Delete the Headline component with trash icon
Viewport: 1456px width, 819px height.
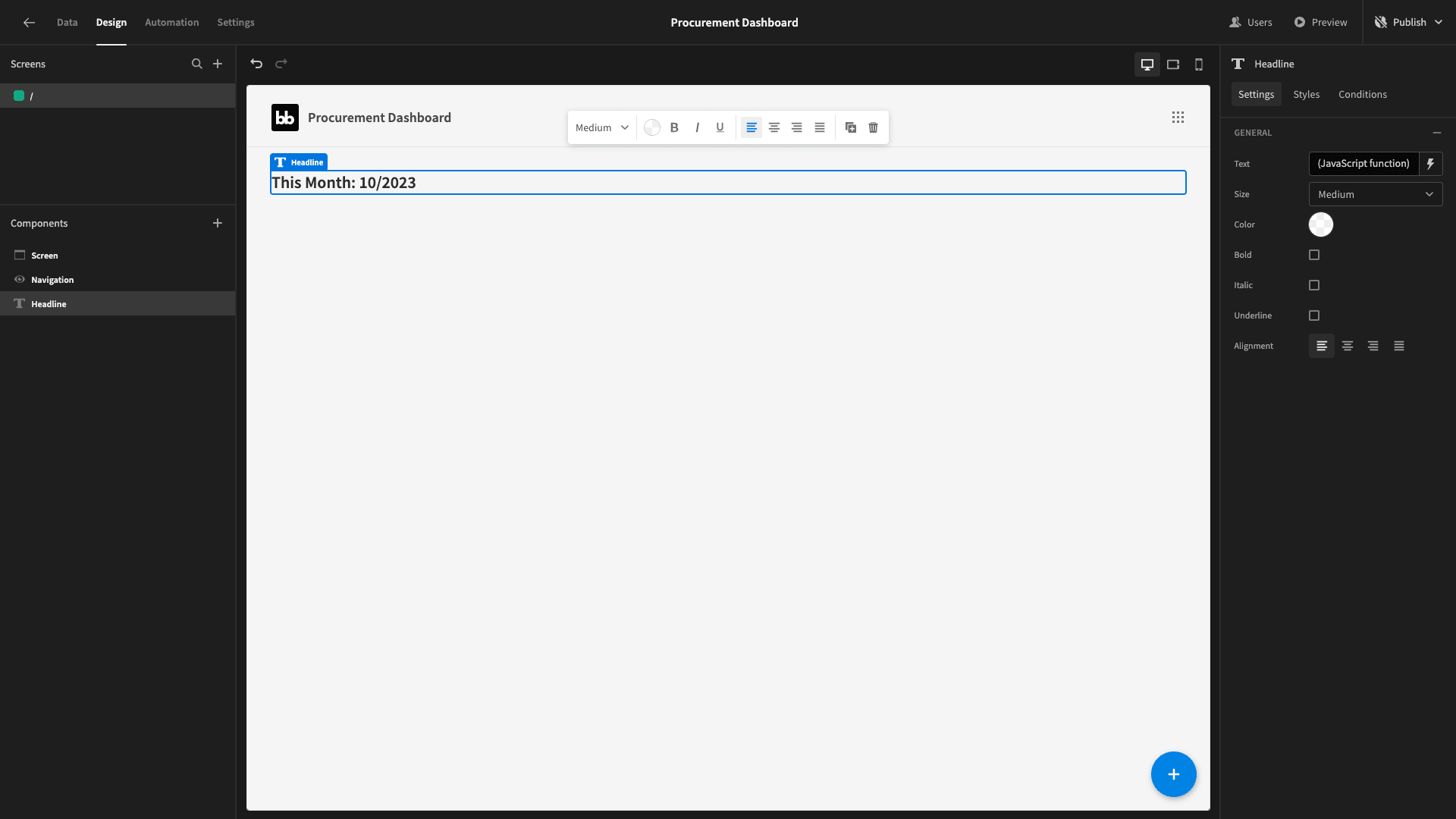point(874,127)
